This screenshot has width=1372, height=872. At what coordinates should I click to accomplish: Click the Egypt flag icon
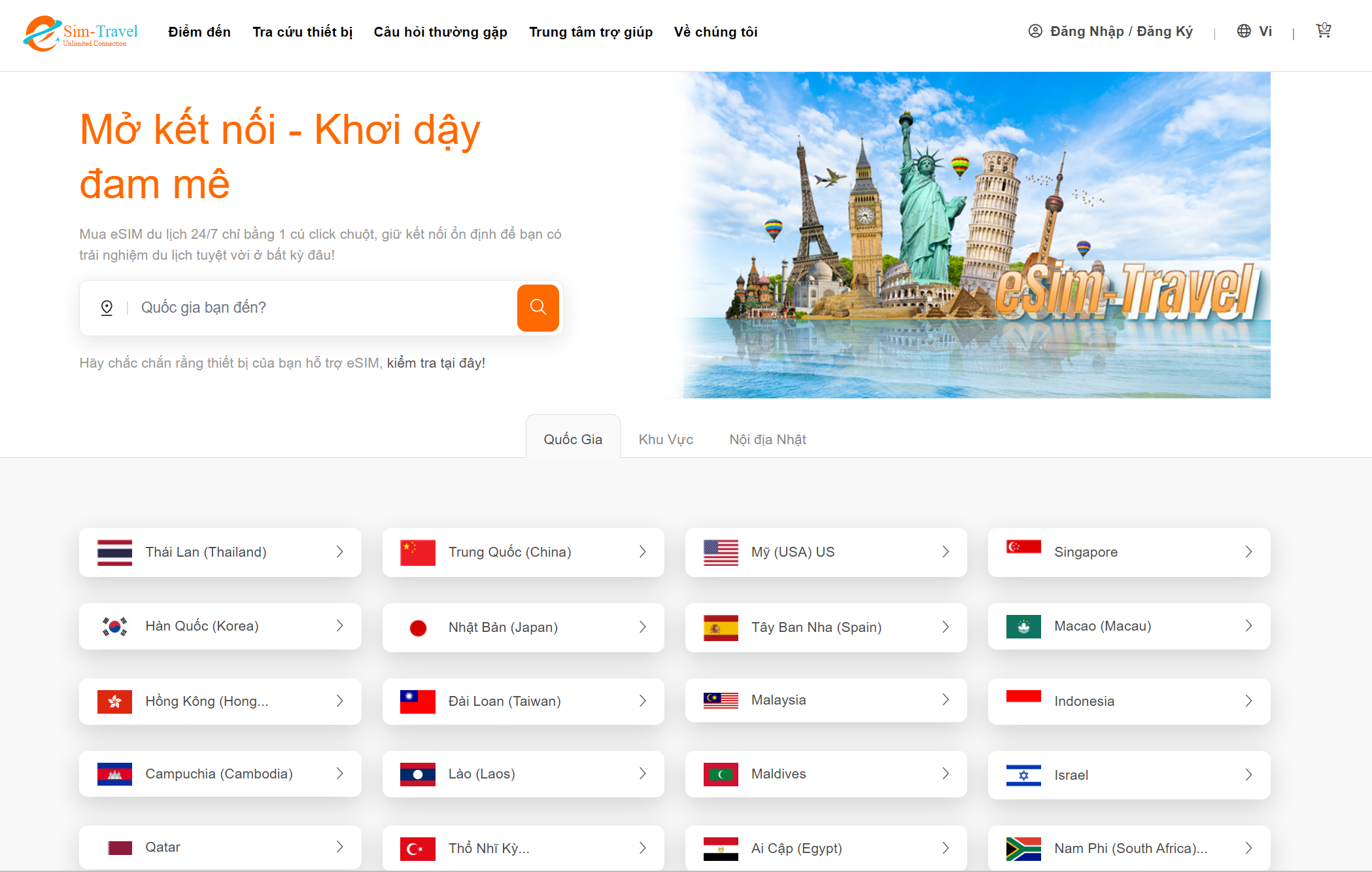coord(721,848)
